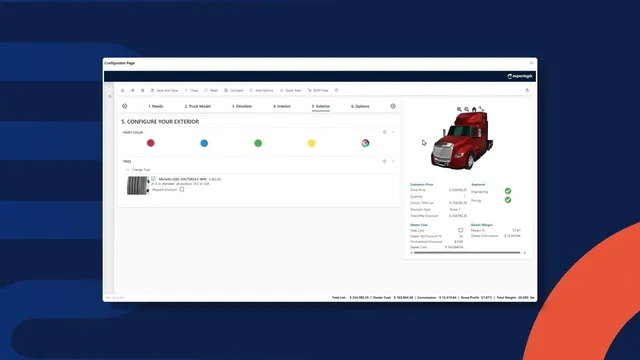Choose the yellow paint color
640x360 pixels.
click(311, 143)
